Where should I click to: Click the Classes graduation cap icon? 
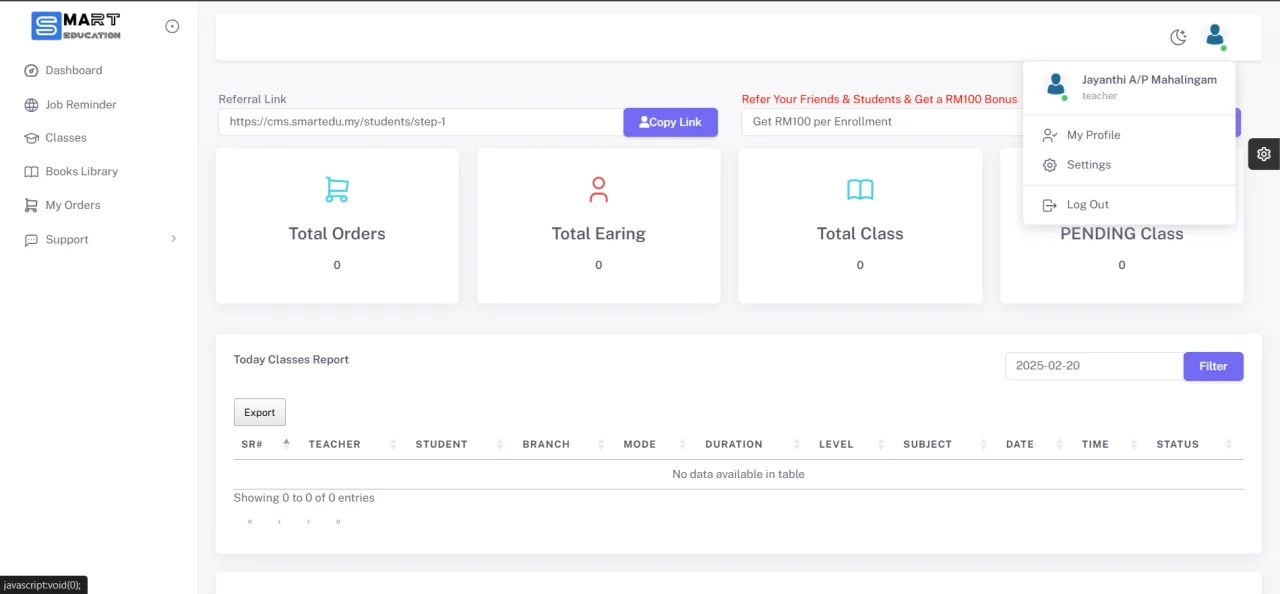[x=31, y=138]
